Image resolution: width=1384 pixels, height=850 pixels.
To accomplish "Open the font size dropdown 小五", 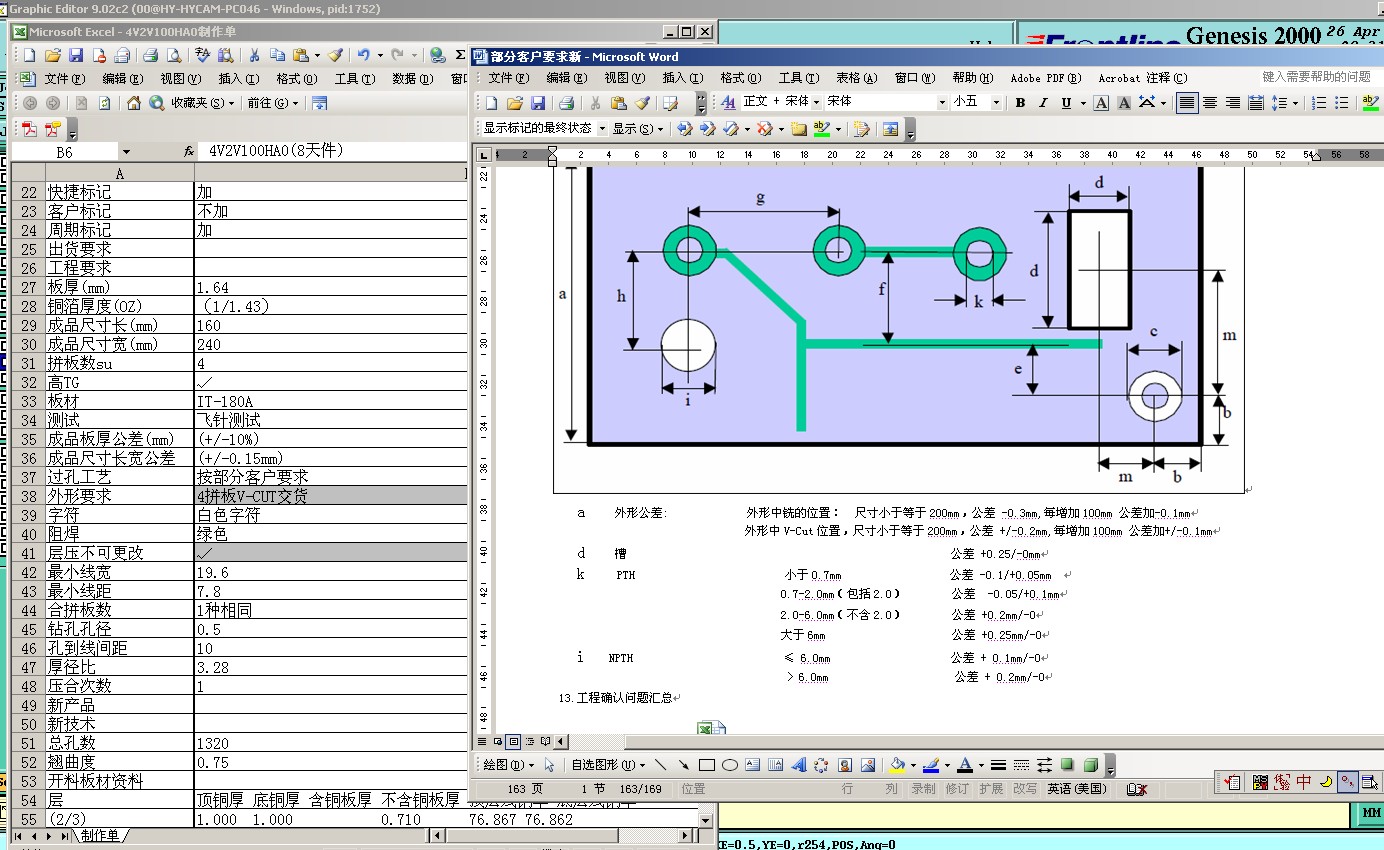I will click(996, 102).
